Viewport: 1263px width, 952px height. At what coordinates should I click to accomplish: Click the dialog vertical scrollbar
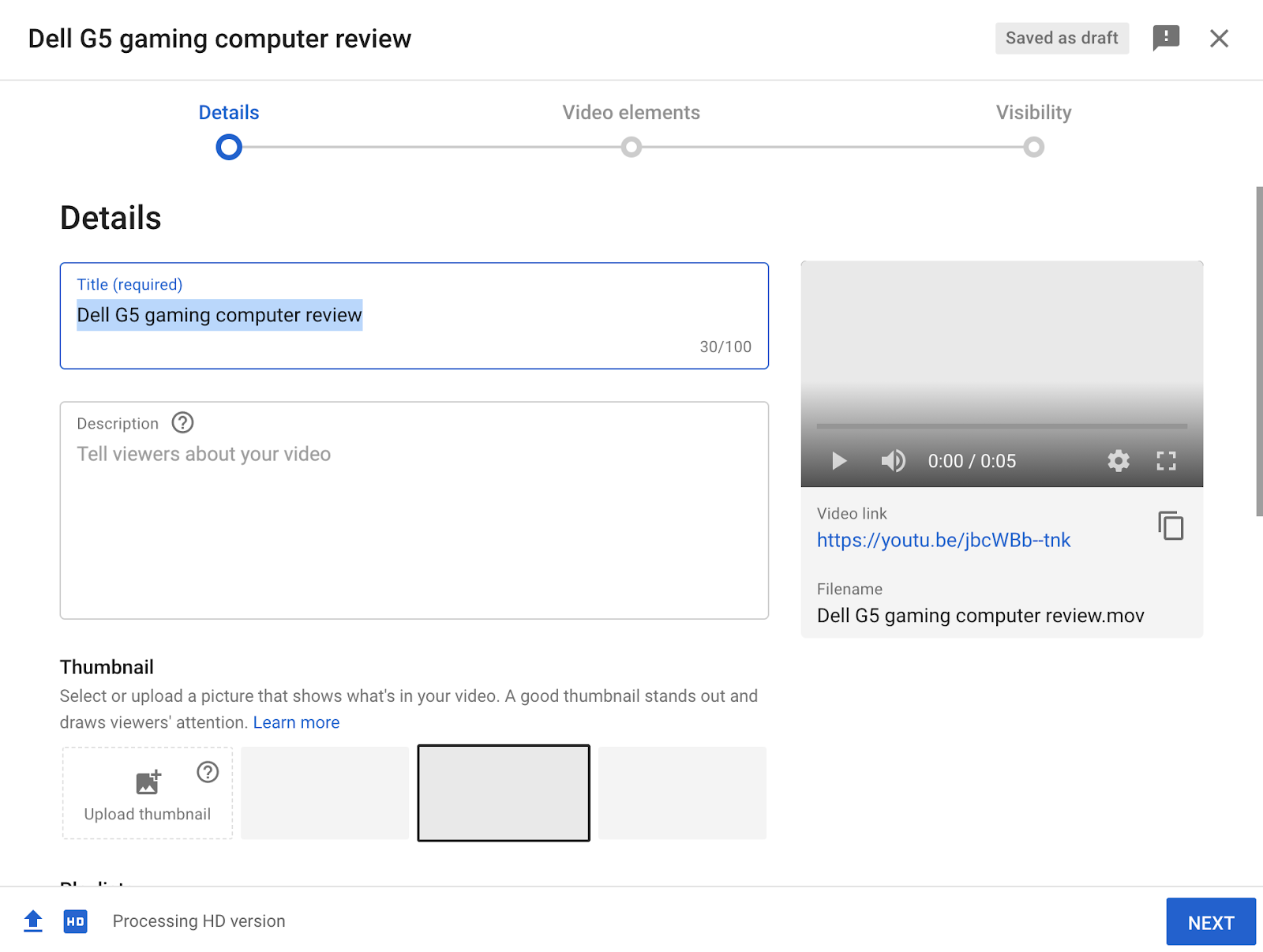click(x=1259, y=351)
